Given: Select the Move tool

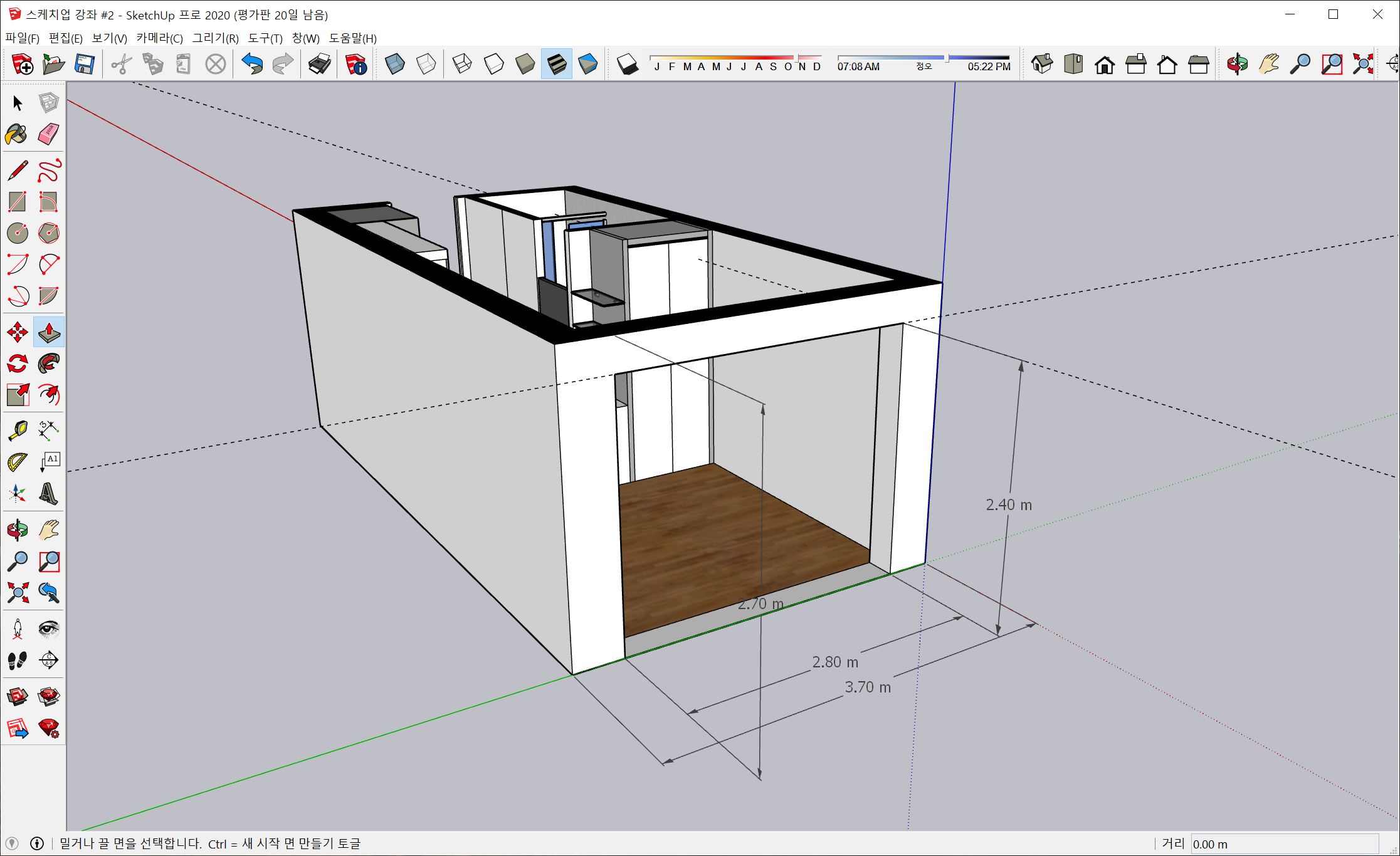Looking at the screenshot, I should point(18,332).
